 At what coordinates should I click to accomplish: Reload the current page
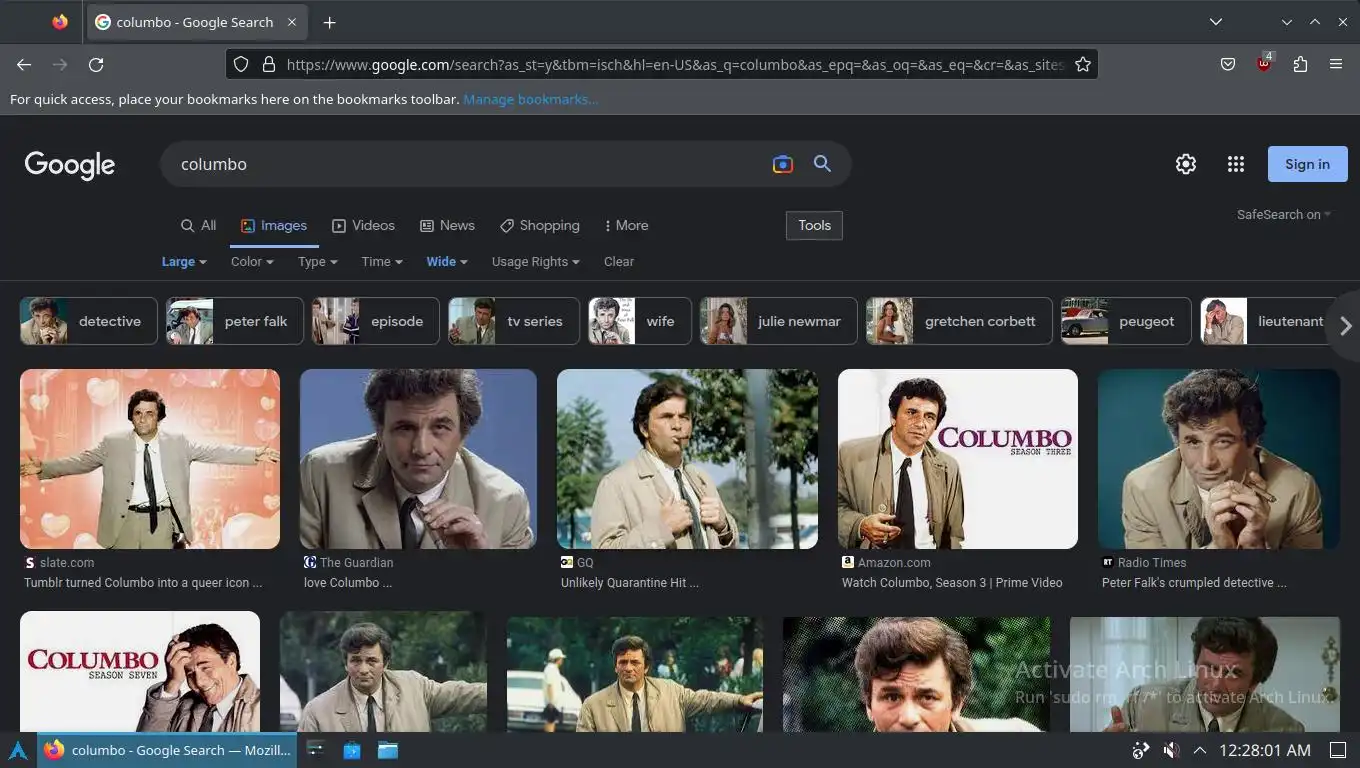pos(96,64)
